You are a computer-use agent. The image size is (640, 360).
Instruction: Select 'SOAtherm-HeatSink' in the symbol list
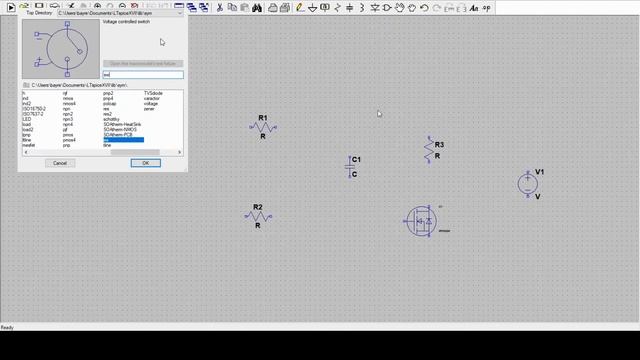click(122, 124)
